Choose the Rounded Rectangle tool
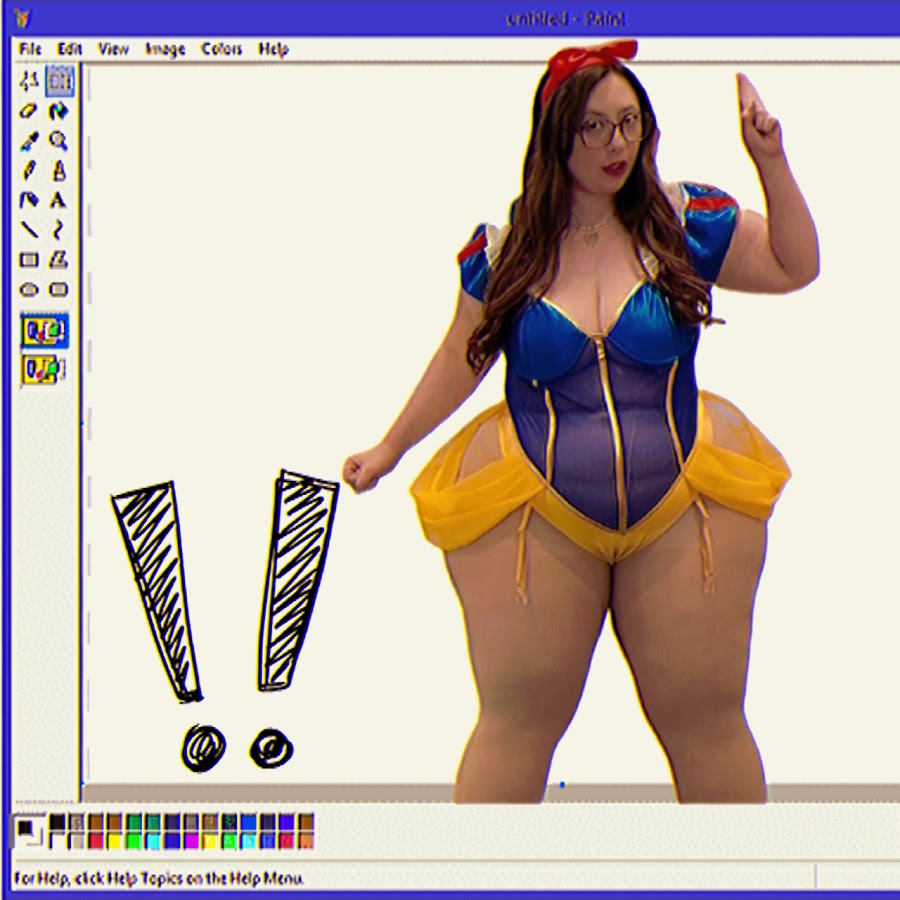Screen dimensions: 900x900 pyautogui.click(x=59, y=290)
